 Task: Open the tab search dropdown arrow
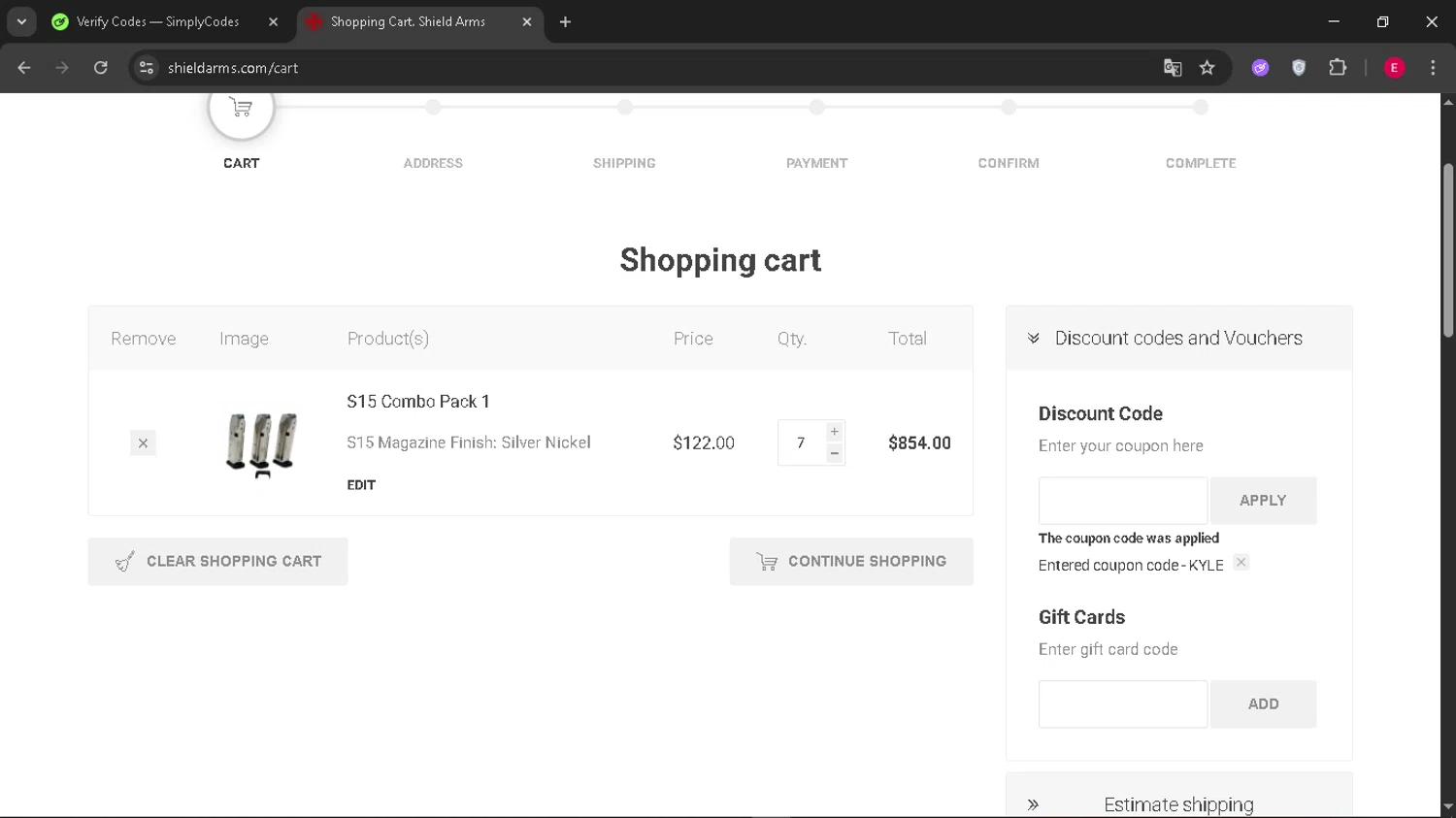21,21
